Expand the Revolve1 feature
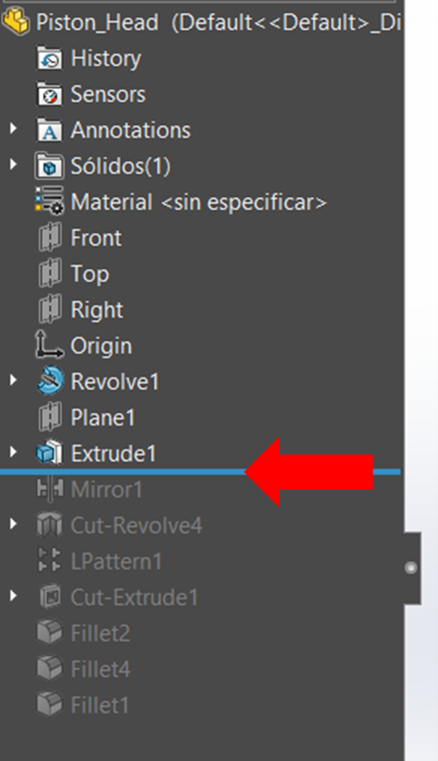The width and height of the screenshot is (438, 761). (x=14, y=380)
